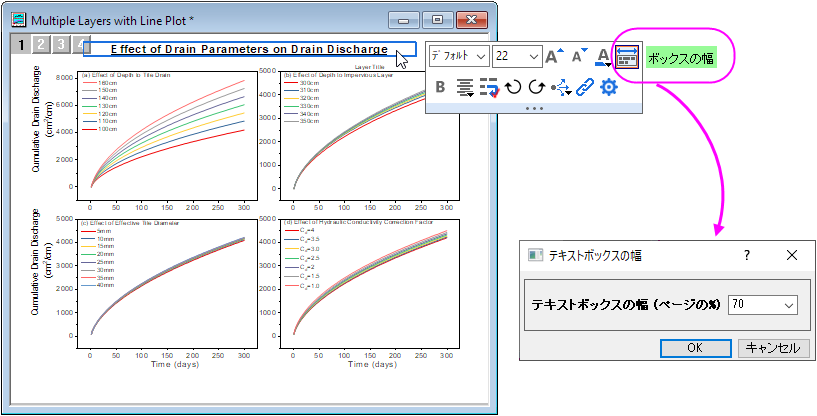Decrease font size with the small A icon
Screen dimensions: 817x416
[580, 56]
